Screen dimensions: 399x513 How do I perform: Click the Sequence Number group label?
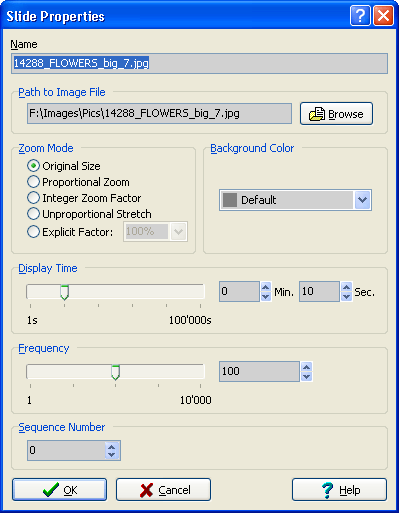point(62,427)
